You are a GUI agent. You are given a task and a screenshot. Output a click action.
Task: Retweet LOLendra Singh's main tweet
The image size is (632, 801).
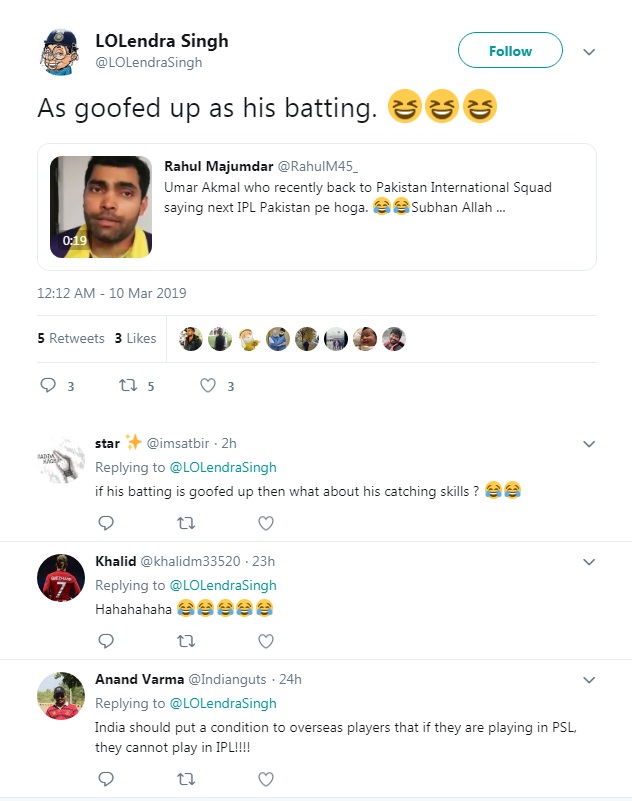pyautogui.click(x=128, y=385)
